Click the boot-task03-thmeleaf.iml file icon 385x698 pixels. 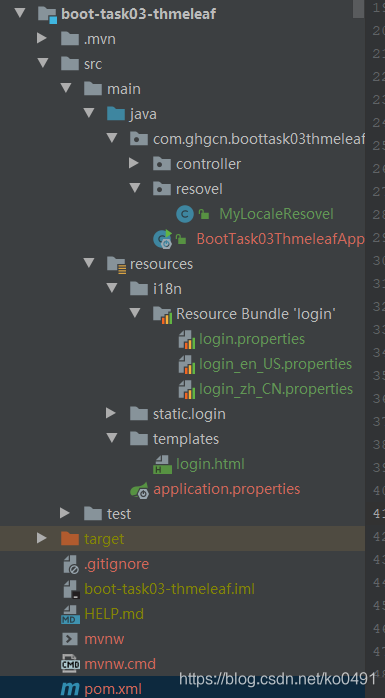71,589
